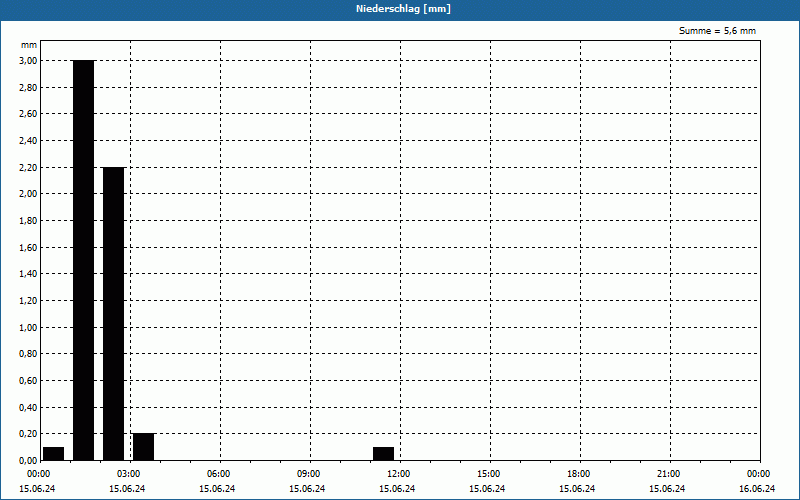The image size is (800, 500).
Task: Click the 15.06.24 date under 21:00
Action: click(x=667, y=489)
